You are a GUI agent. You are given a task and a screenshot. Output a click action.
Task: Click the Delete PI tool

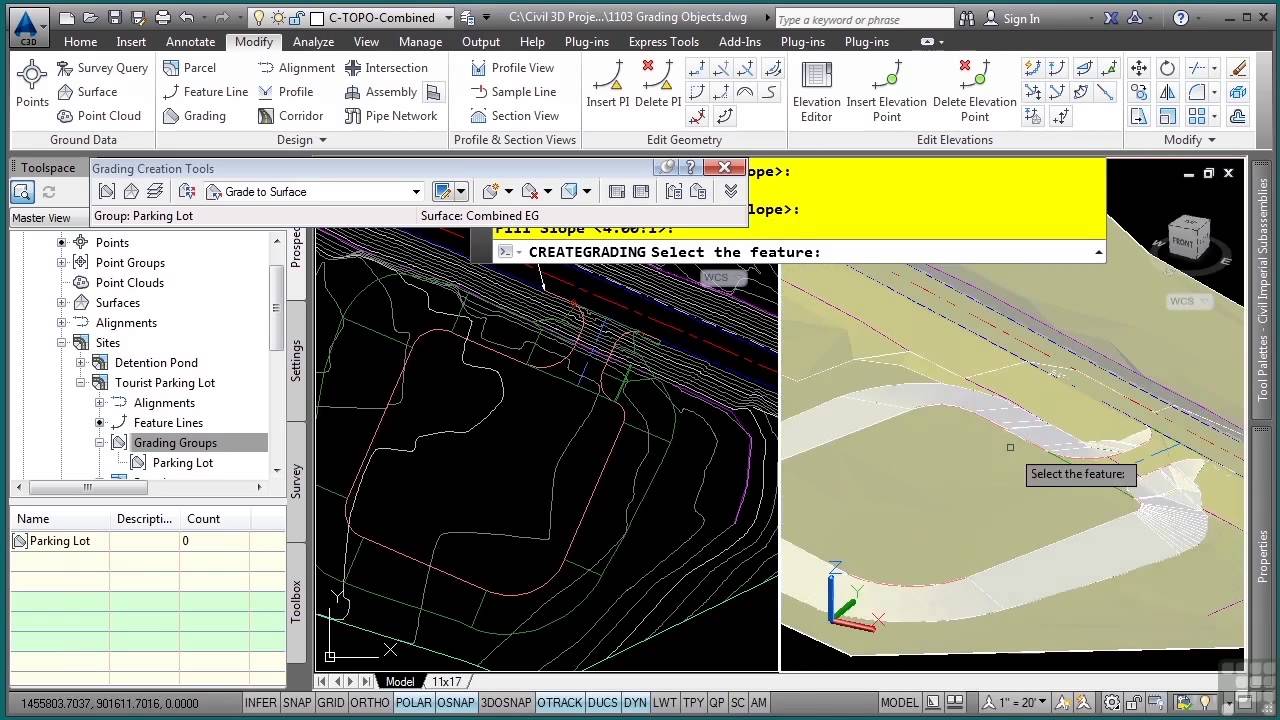click(657, 83)
